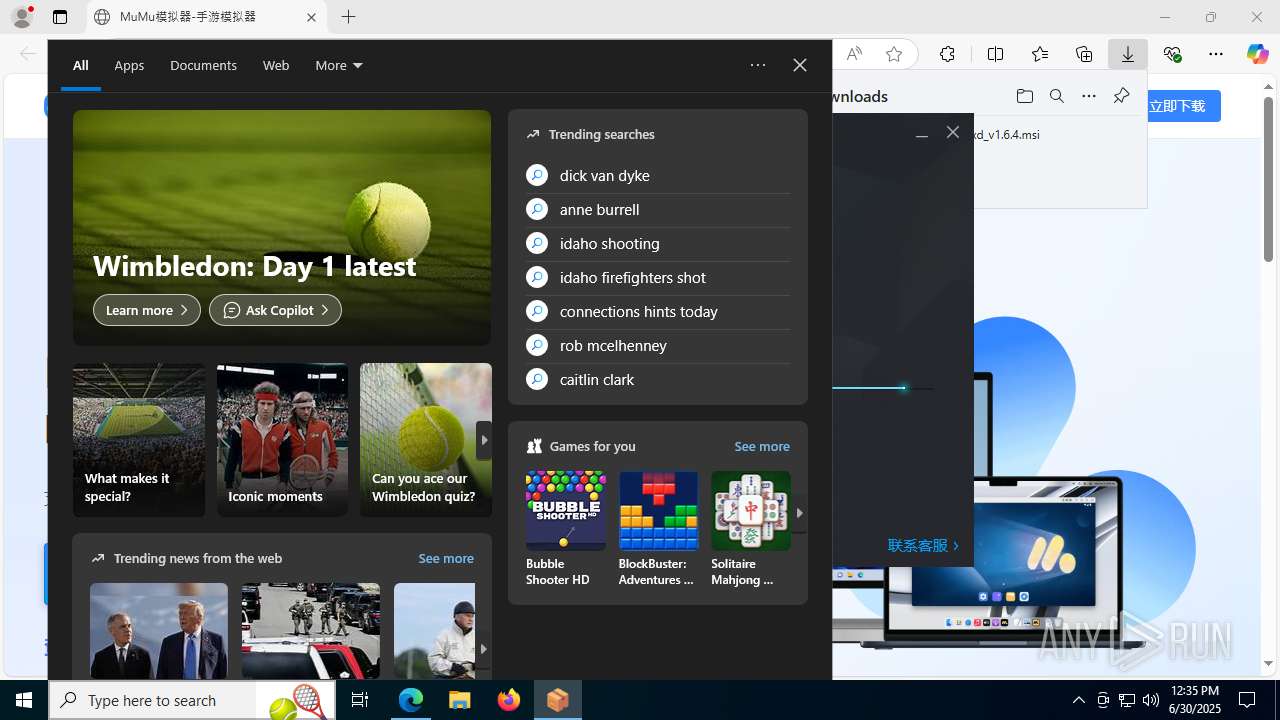Expand the More dropdown in search panel

click(338, 65)
